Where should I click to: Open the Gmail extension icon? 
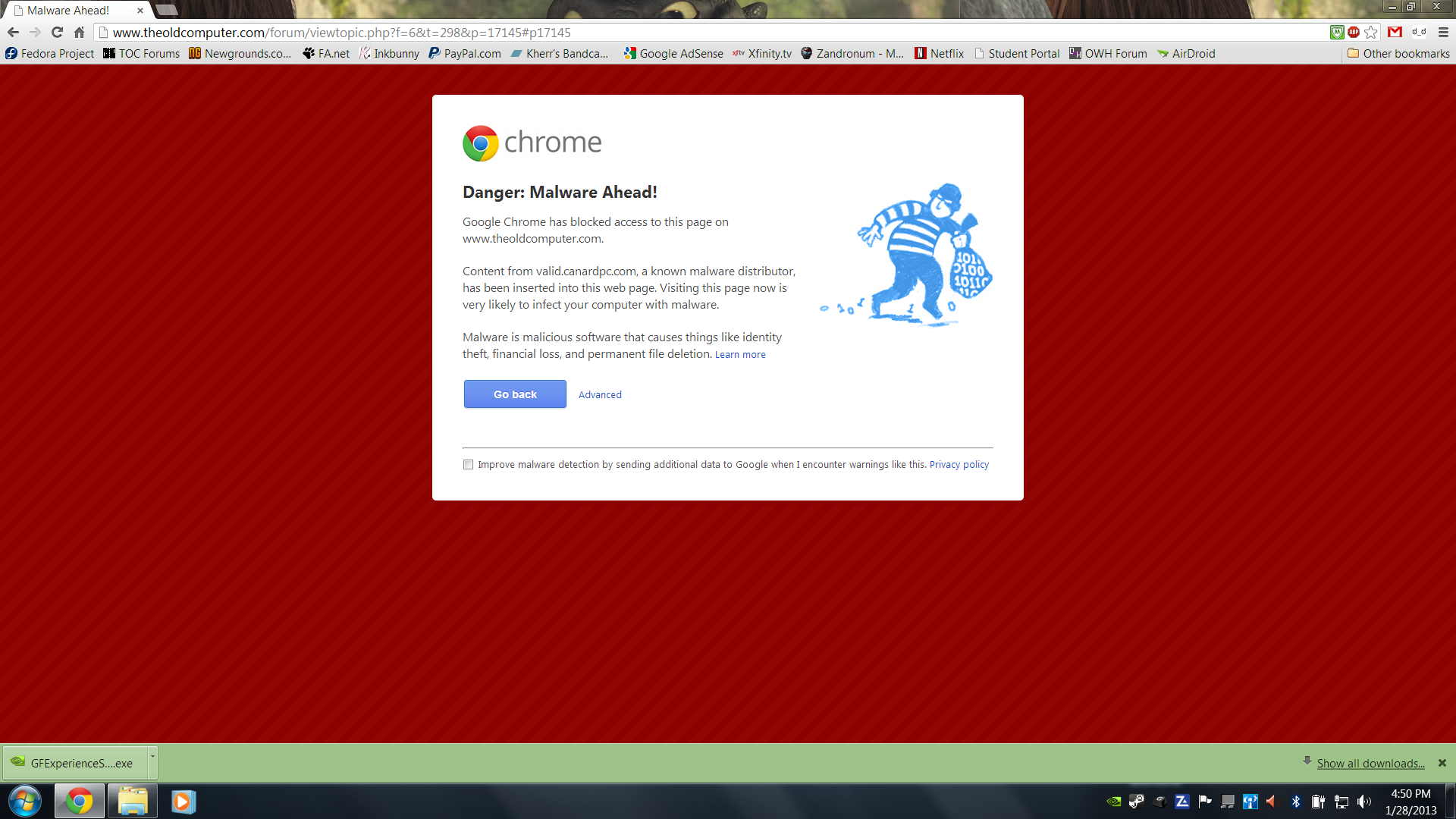click(1395, 33)
